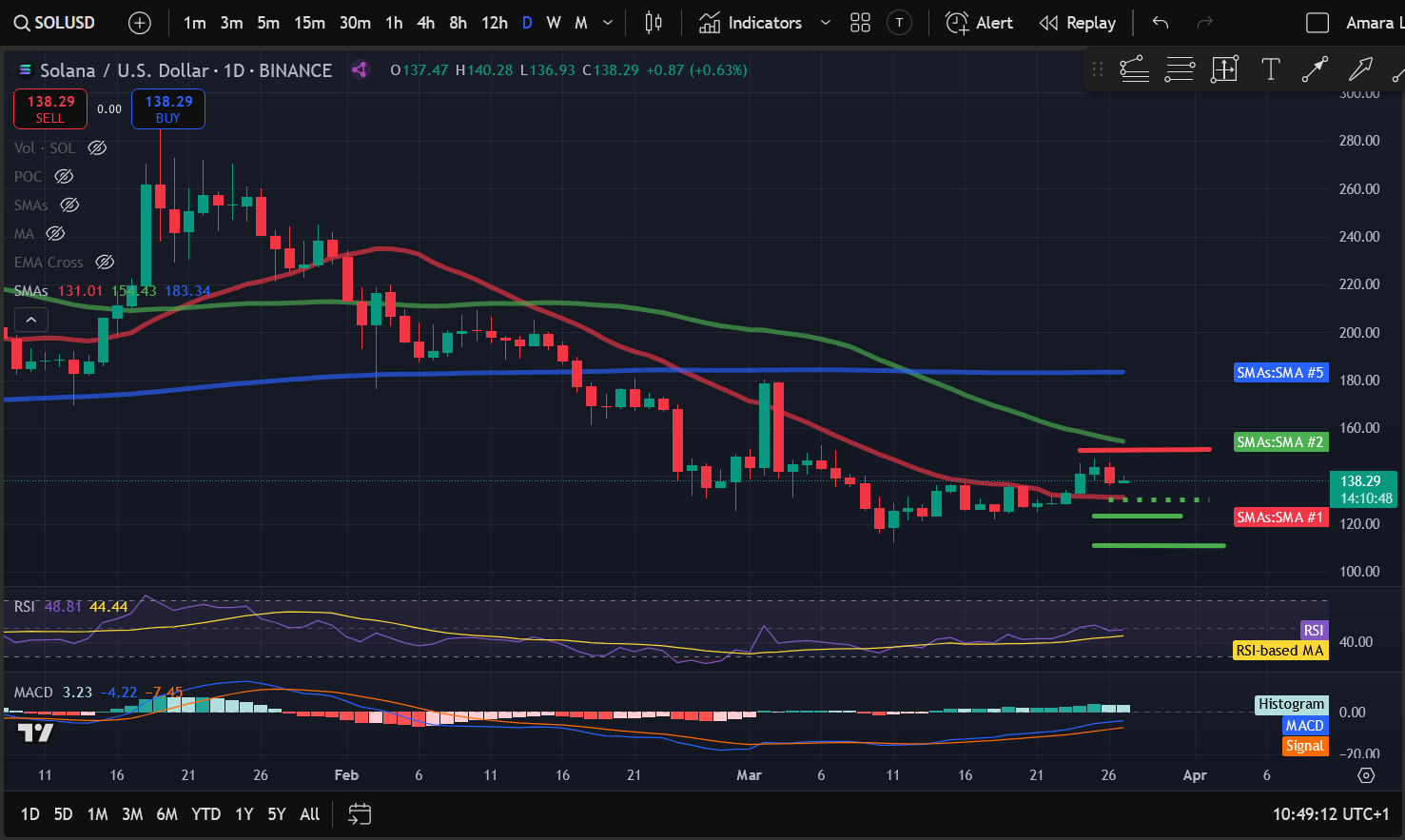The width and height of the screenshot is (1405, 840).
Task: Select the 1m timeframe
Action: pyautogui.click(x=195, y=23)
